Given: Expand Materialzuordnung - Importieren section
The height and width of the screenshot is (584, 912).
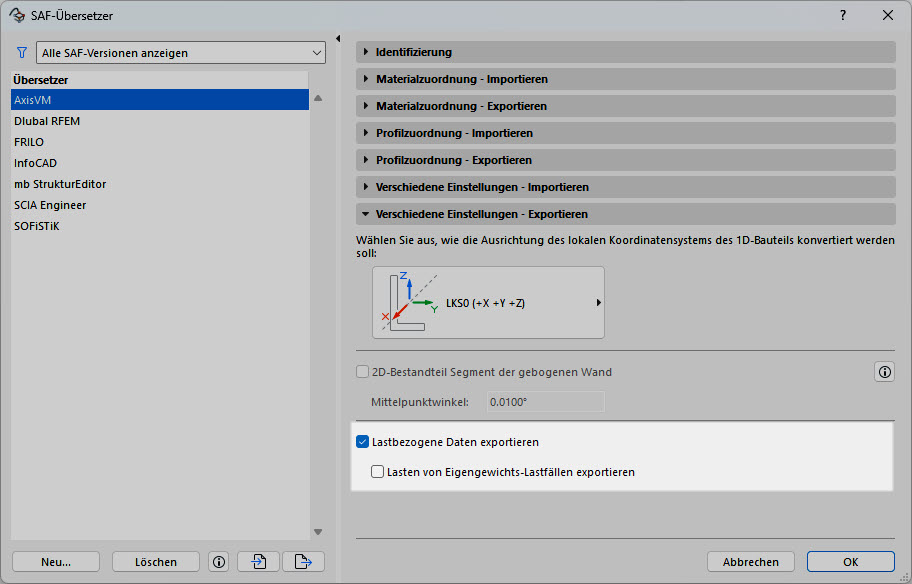Looking at the screenshot, I should point(626,79).
